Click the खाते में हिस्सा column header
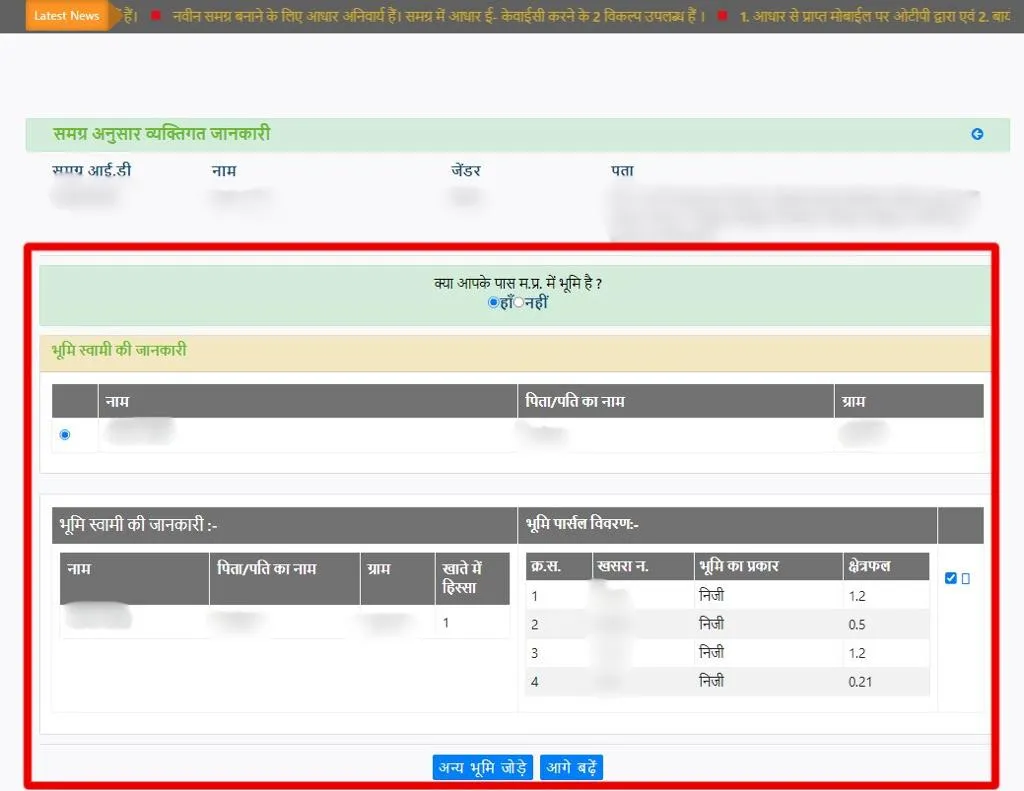This screenshot has width=1024, height=791. pyautogui.click(x=472, y=578)
